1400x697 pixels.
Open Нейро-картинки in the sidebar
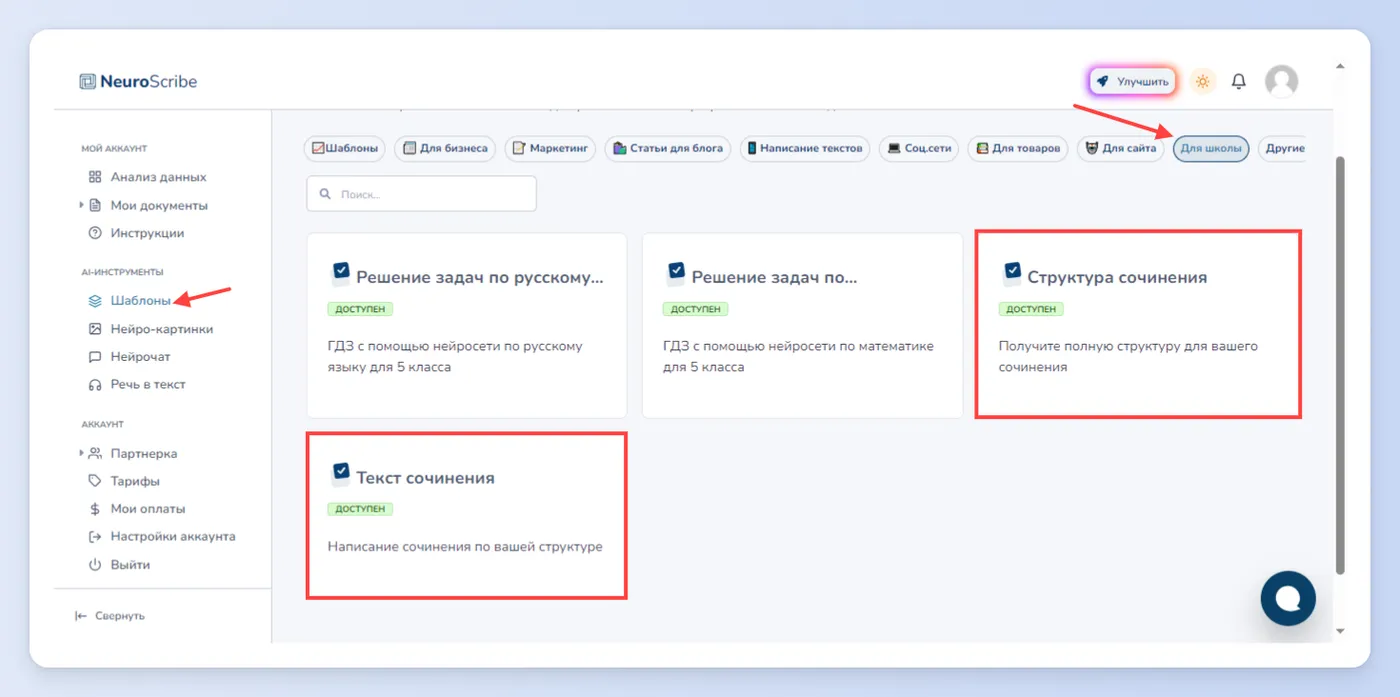(x=151, y=329)
